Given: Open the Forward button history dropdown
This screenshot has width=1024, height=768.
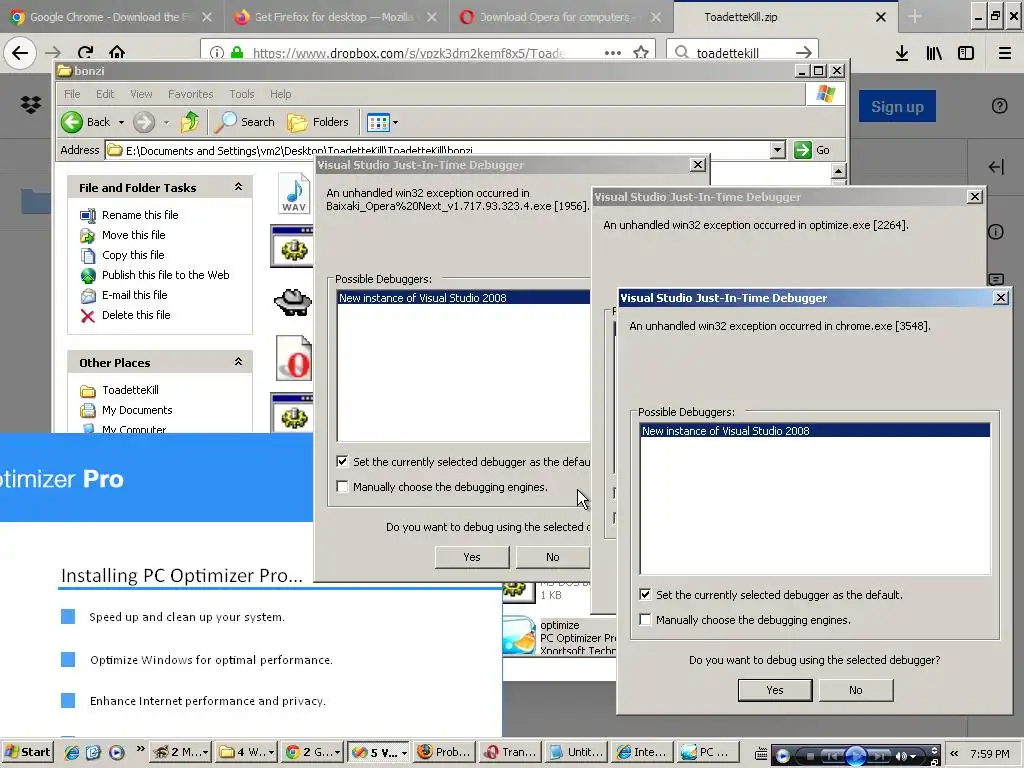Looking at the screenshot, I should [166, 122].
